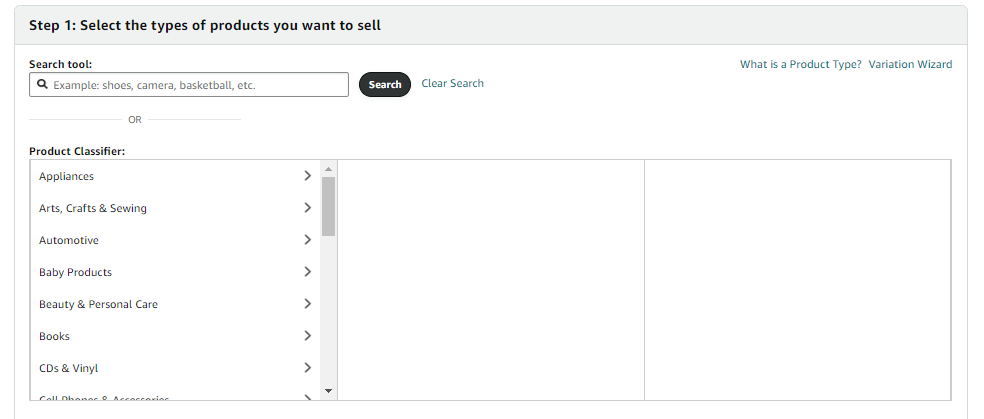Select the Appliances category
The width and height of the screenshot is (984, 419).
(66, 176)
